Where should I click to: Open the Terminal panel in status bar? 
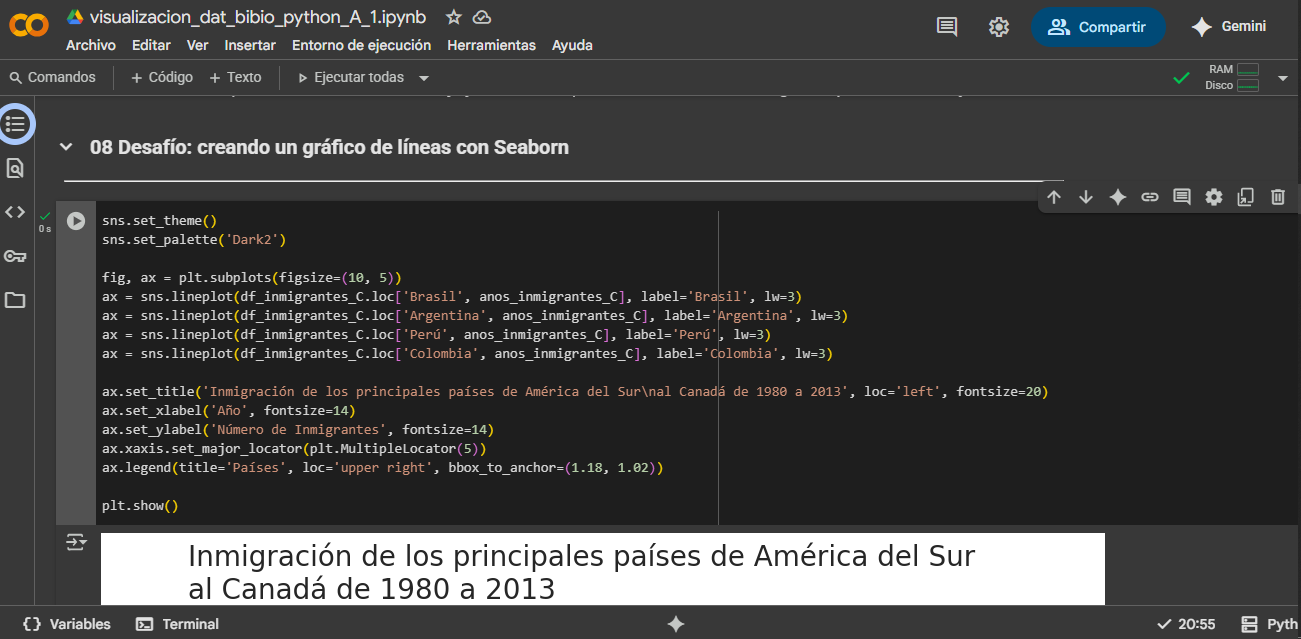tap(177, 624)
